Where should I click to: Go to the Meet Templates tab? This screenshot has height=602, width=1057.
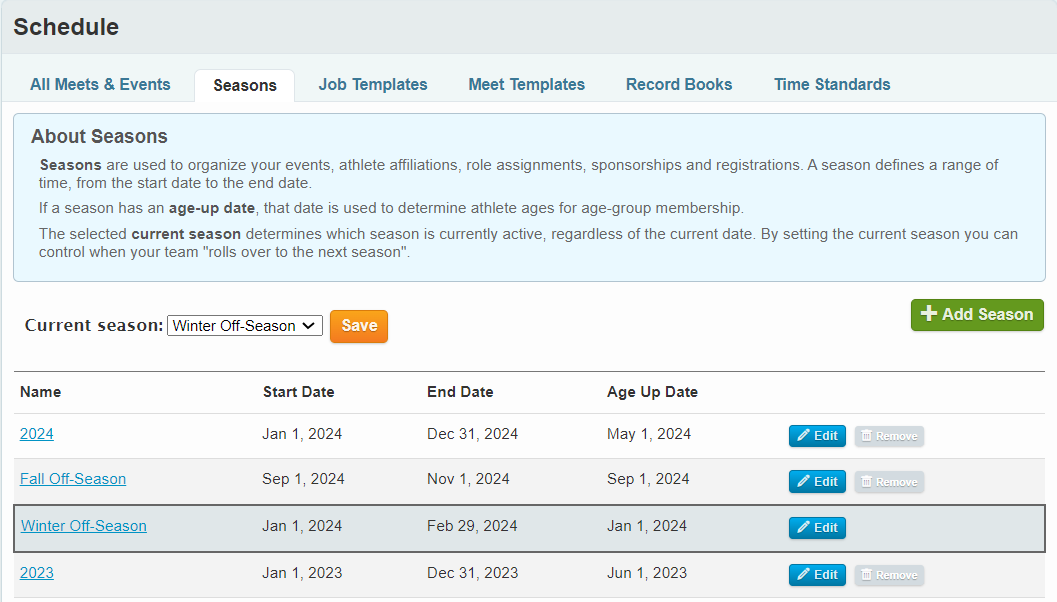[526, 85]
